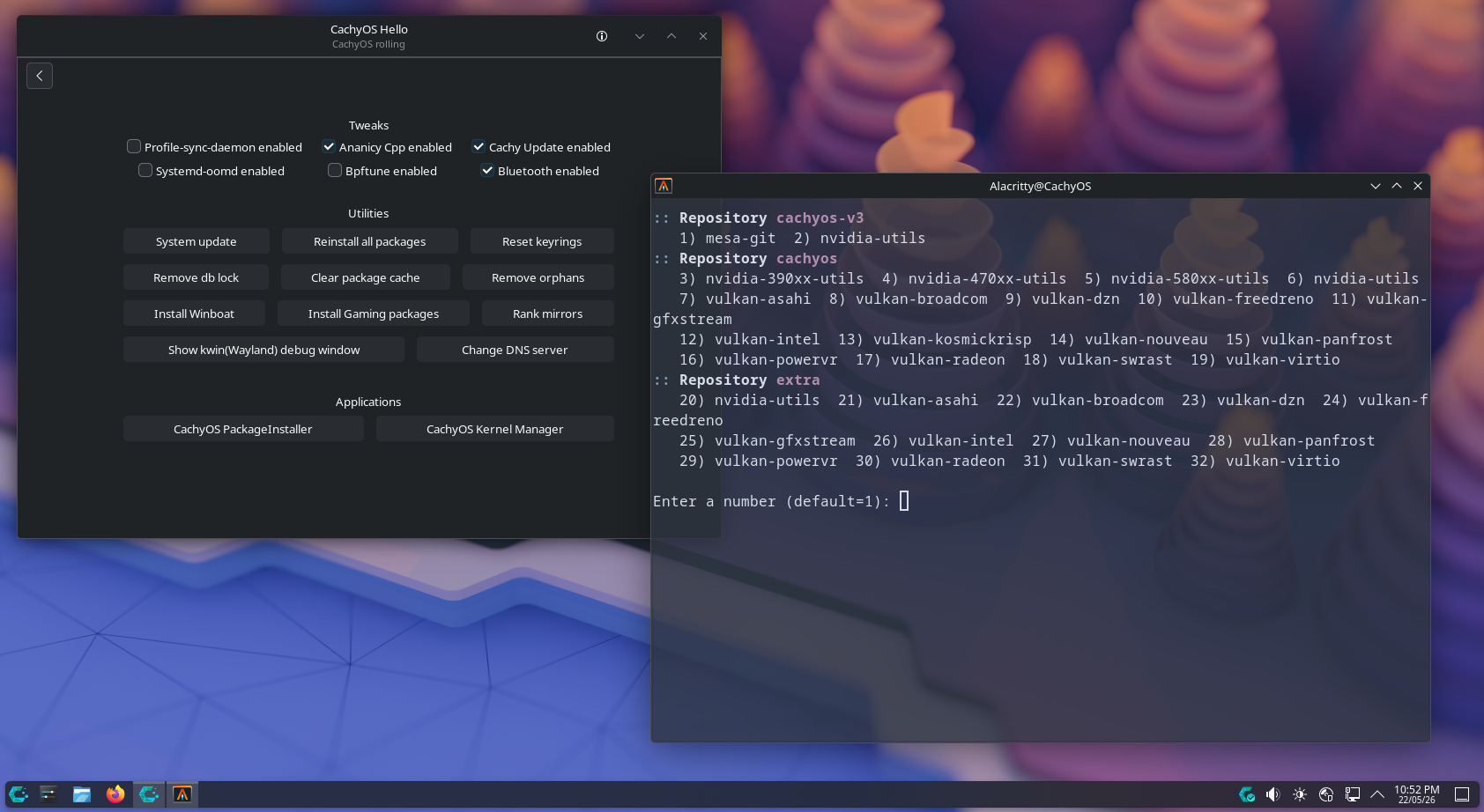The height and width of the screenshot is (812, 1484).
Task: Click the Applications section heading
Action: [x=368, y=402]
